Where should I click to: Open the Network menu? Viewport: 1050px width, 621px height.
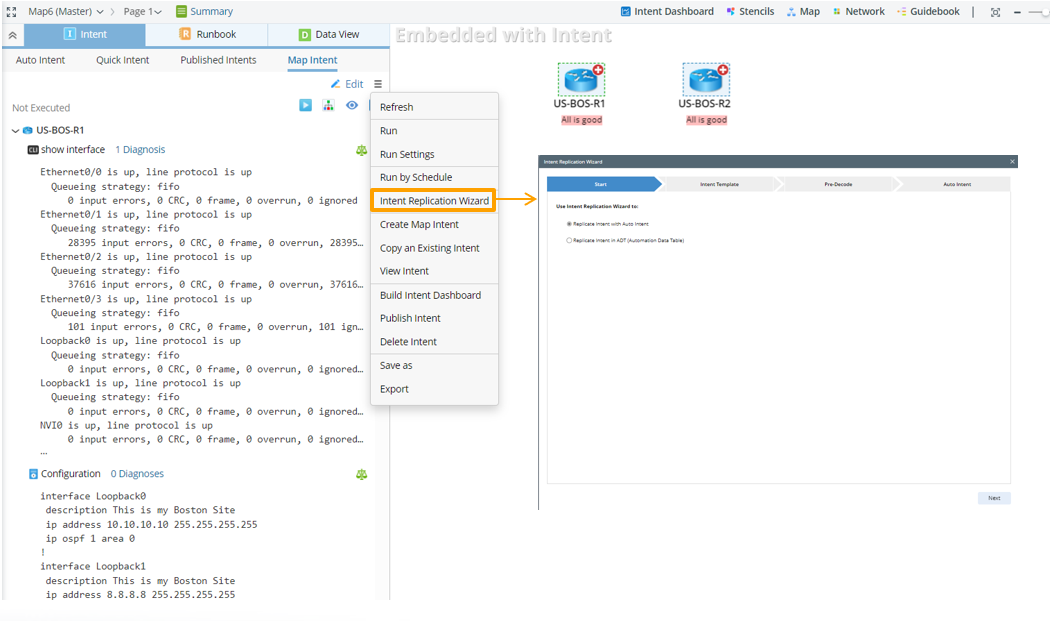[x=858, y=11]
